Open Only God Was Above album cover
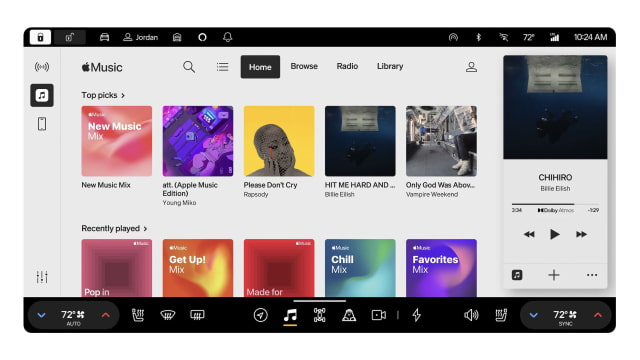Image resolution: width=640 pixels, height=360 pixels. [441, 141]
